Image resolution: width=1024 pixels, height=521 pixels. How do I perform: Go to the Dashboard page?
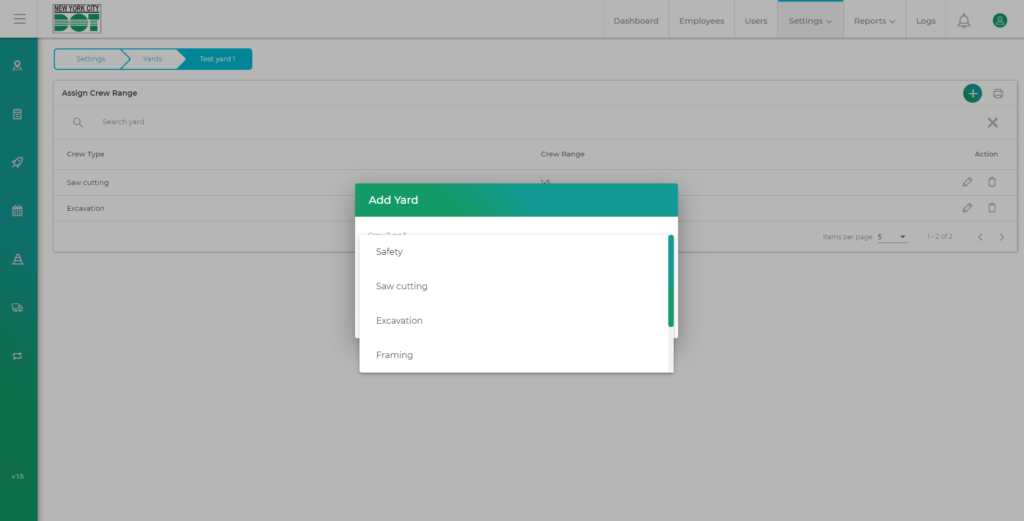point(636,21)
